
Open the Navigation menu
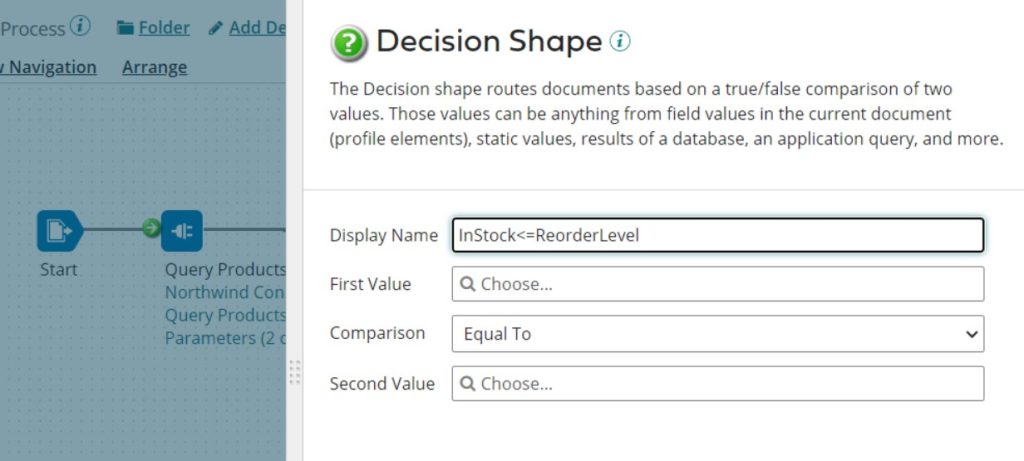(50, 67)
